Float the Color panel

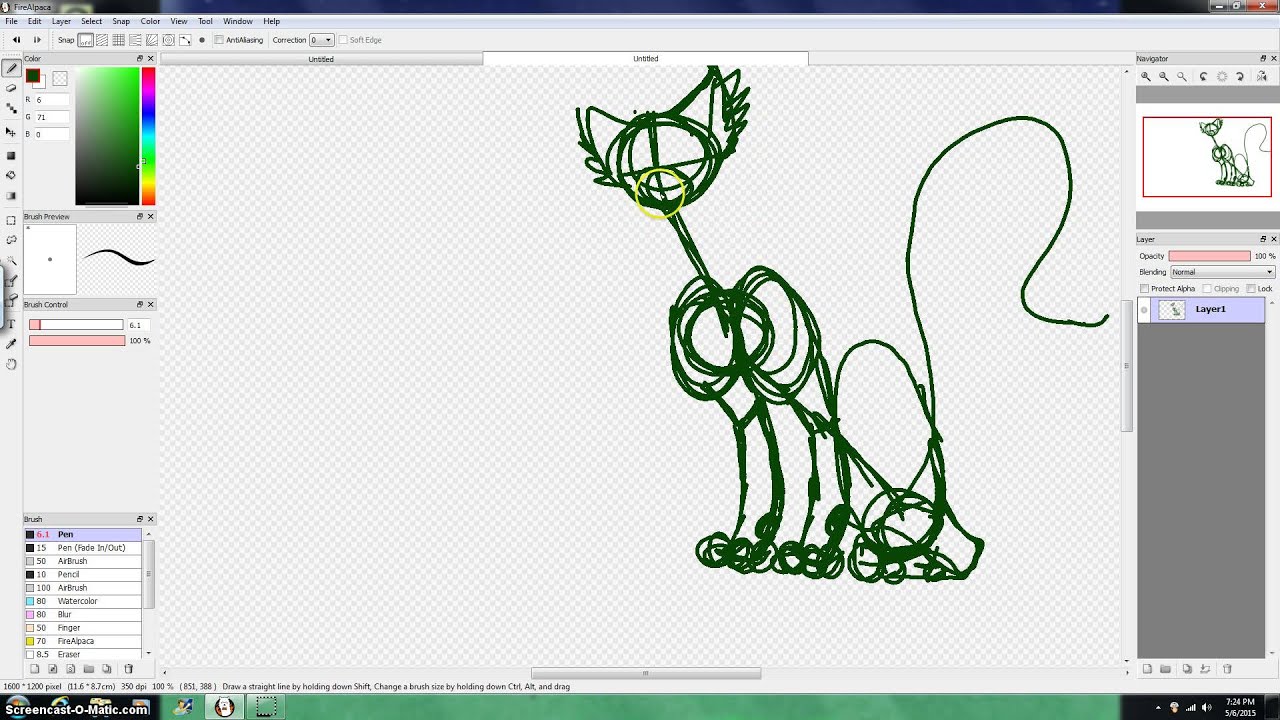coord(140,59)
